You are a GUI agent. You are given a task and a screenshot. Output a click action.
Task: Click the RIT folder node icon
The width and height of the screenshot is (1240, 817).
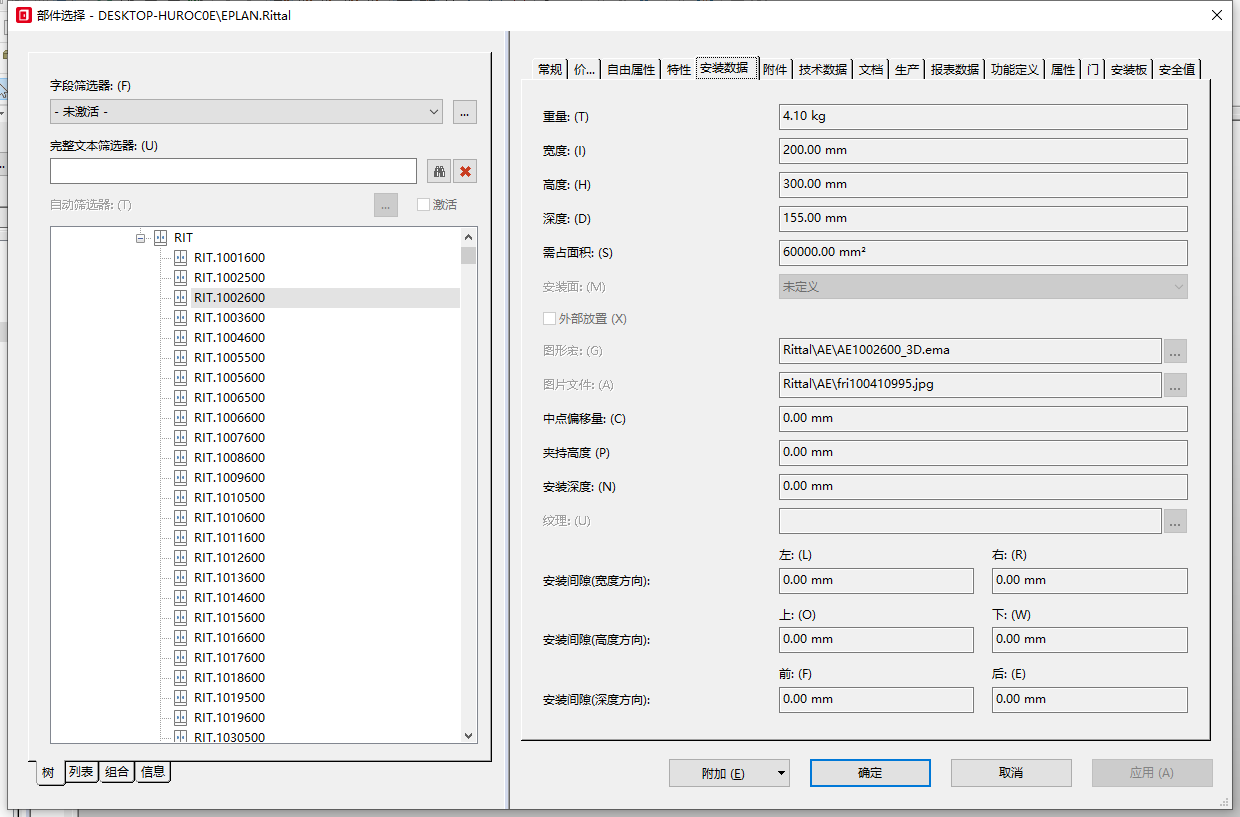pyautogui.click(x=160, y=238)
